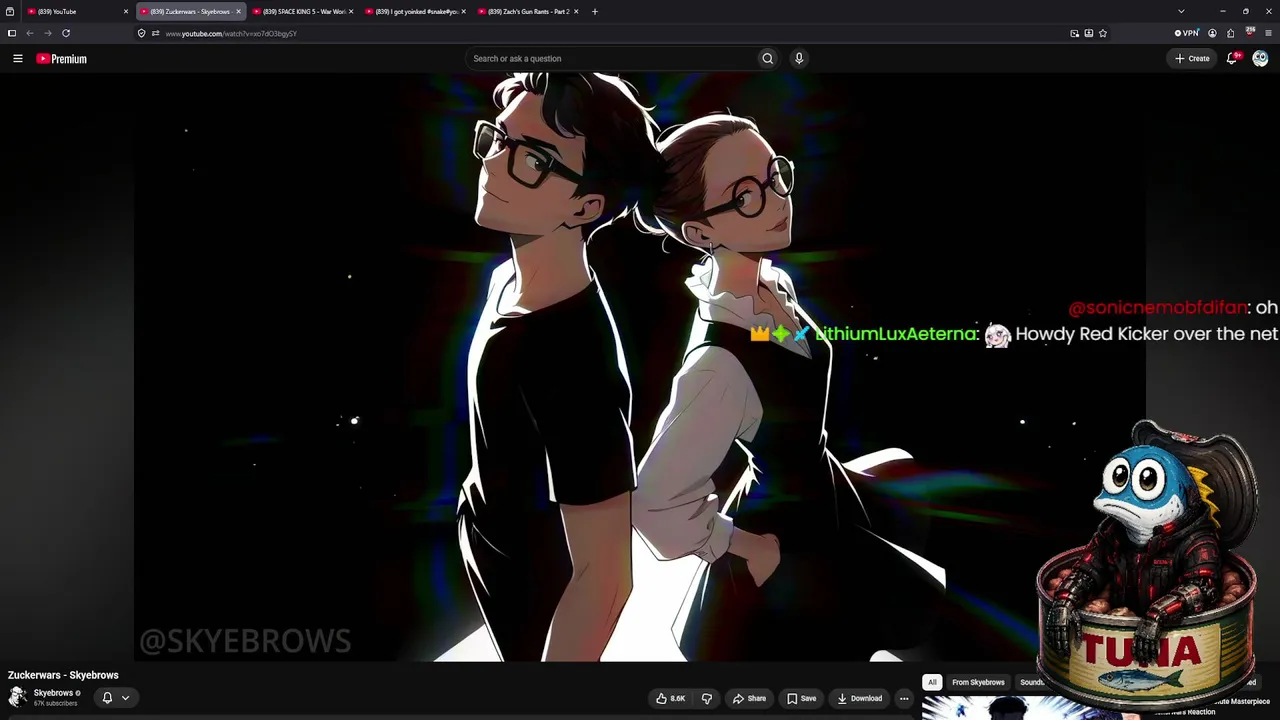The width and height of the screenshot is (1280, 720).
Task: Click the Zuckerwars video player
Action: [x=640, y=367]
